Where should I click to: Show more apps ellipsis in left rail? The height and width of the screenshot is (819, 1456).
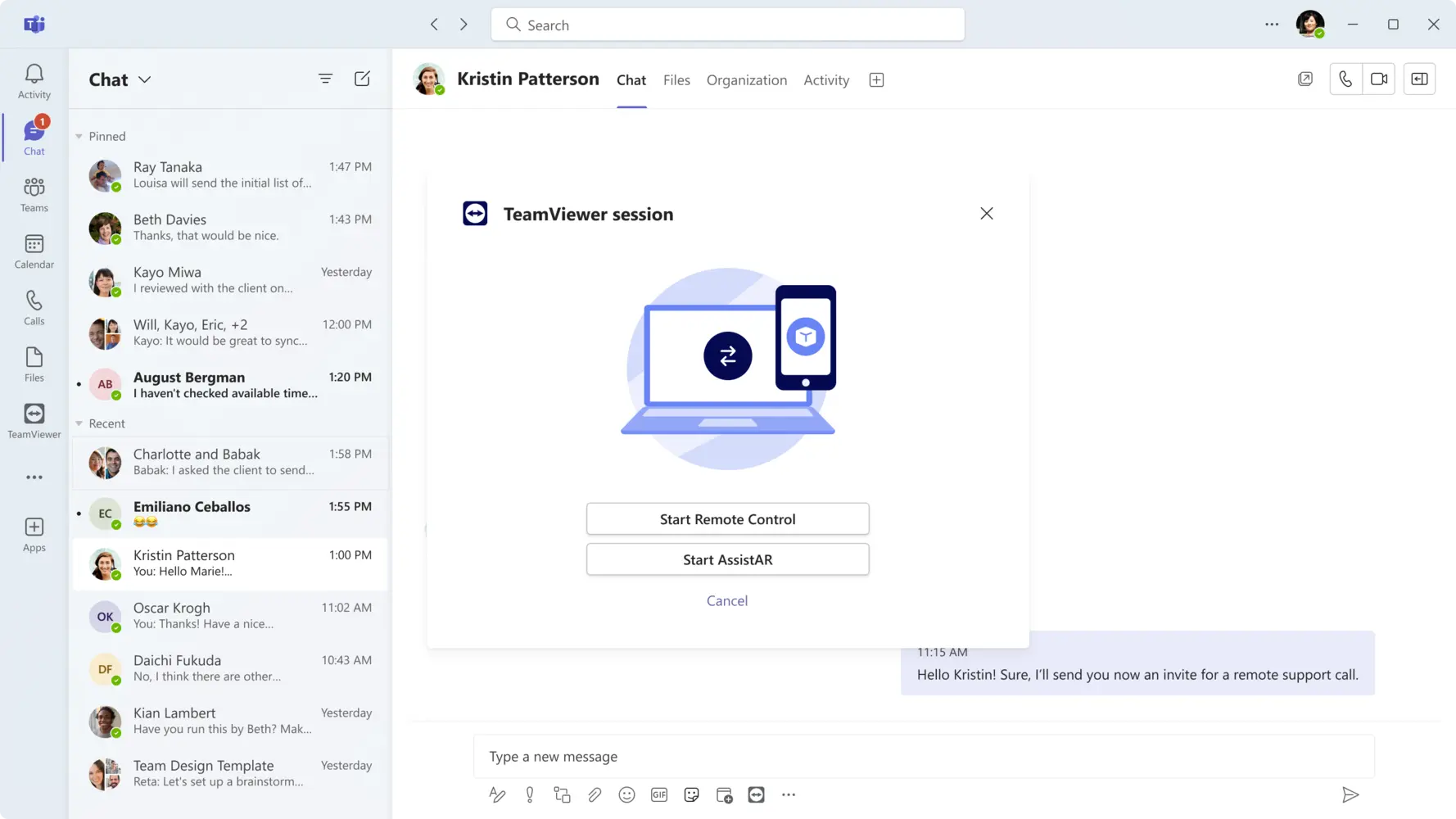tap(34, 477)
